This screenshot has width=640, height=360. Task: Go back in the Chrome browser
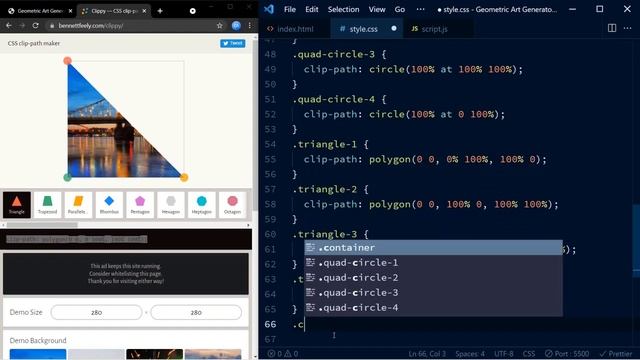point(9,25)
